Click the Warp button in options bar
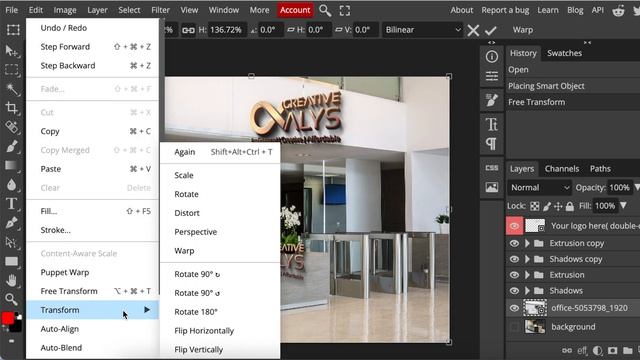This screenshot has height=360, width=640. click(523, 30)
